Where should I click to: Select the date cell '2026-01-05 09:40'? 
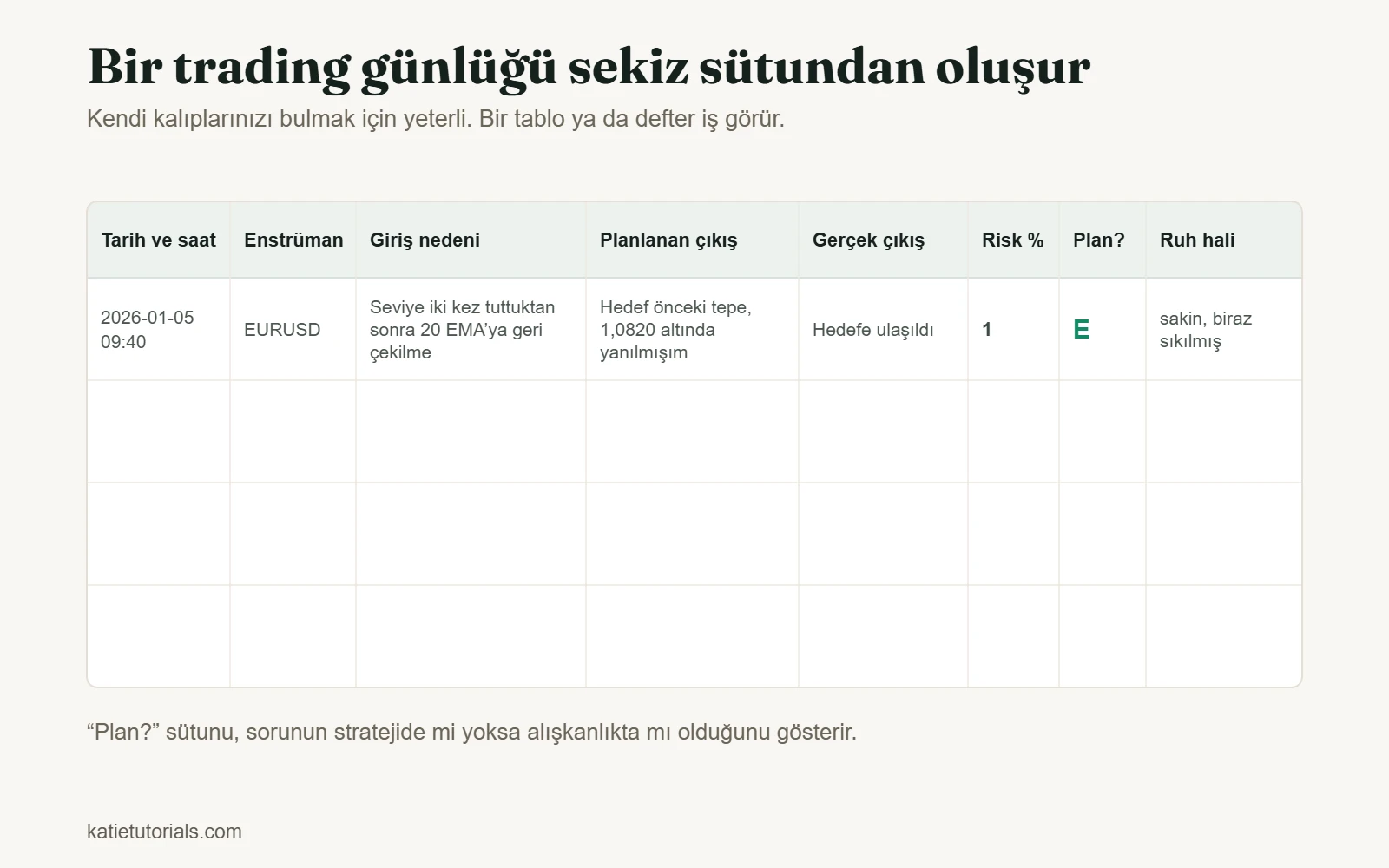tap(159, 330)
